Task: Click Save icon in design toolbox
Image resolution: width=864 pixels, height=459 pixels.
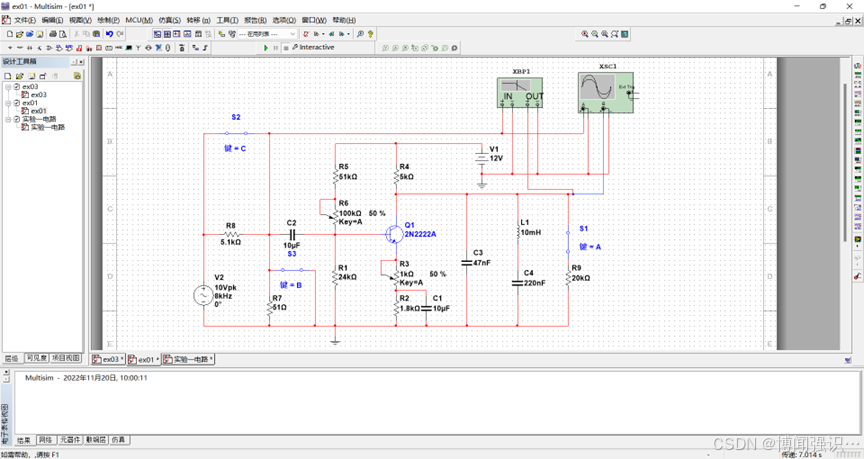Action: pos(31,76)
